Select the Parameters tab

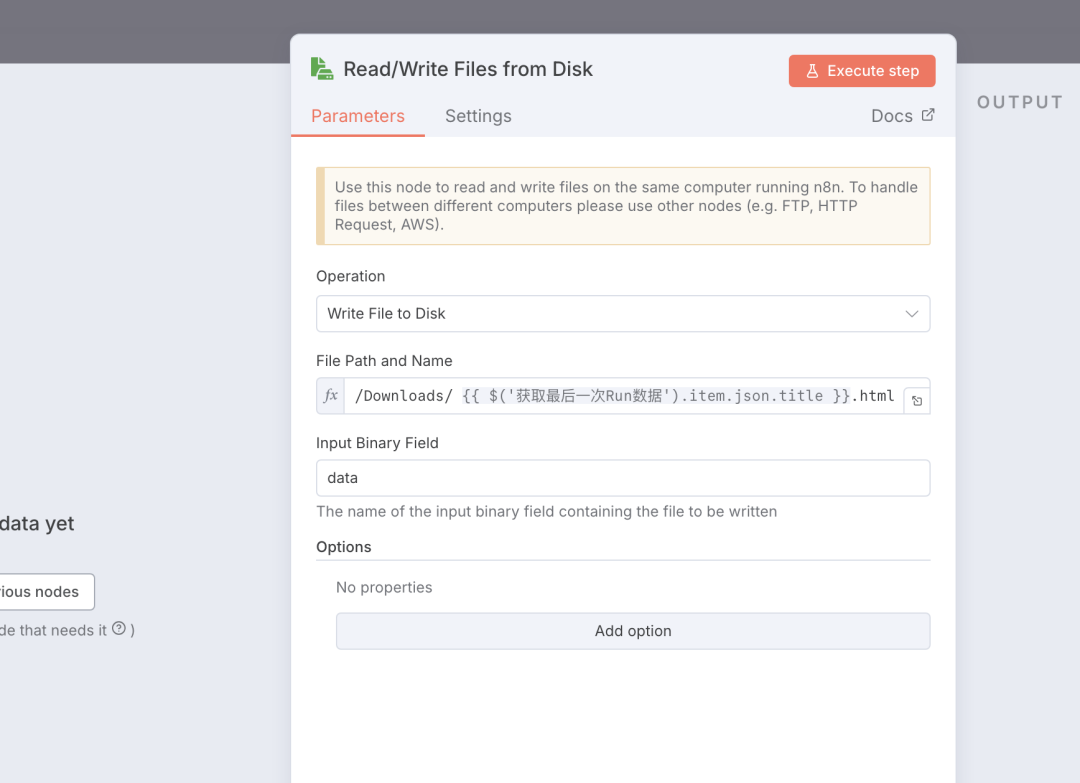[x=358, y=116]
